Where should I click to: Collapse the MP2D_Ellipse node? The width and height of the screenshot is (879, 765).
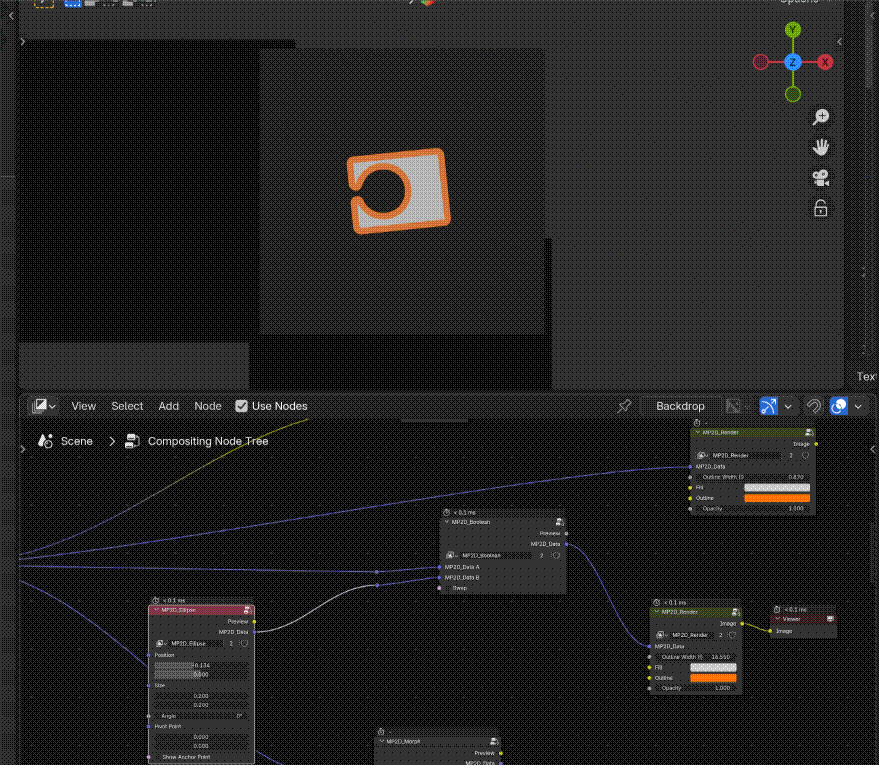156,610
